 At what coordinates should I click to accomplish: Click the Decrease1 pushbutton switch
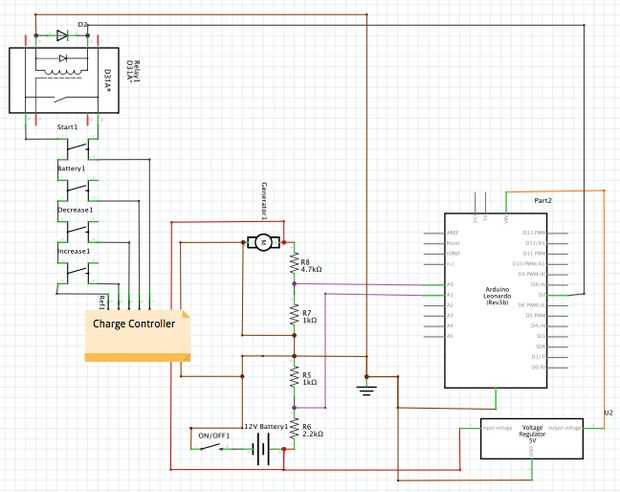pyautogui.click(x=78, y=232)
